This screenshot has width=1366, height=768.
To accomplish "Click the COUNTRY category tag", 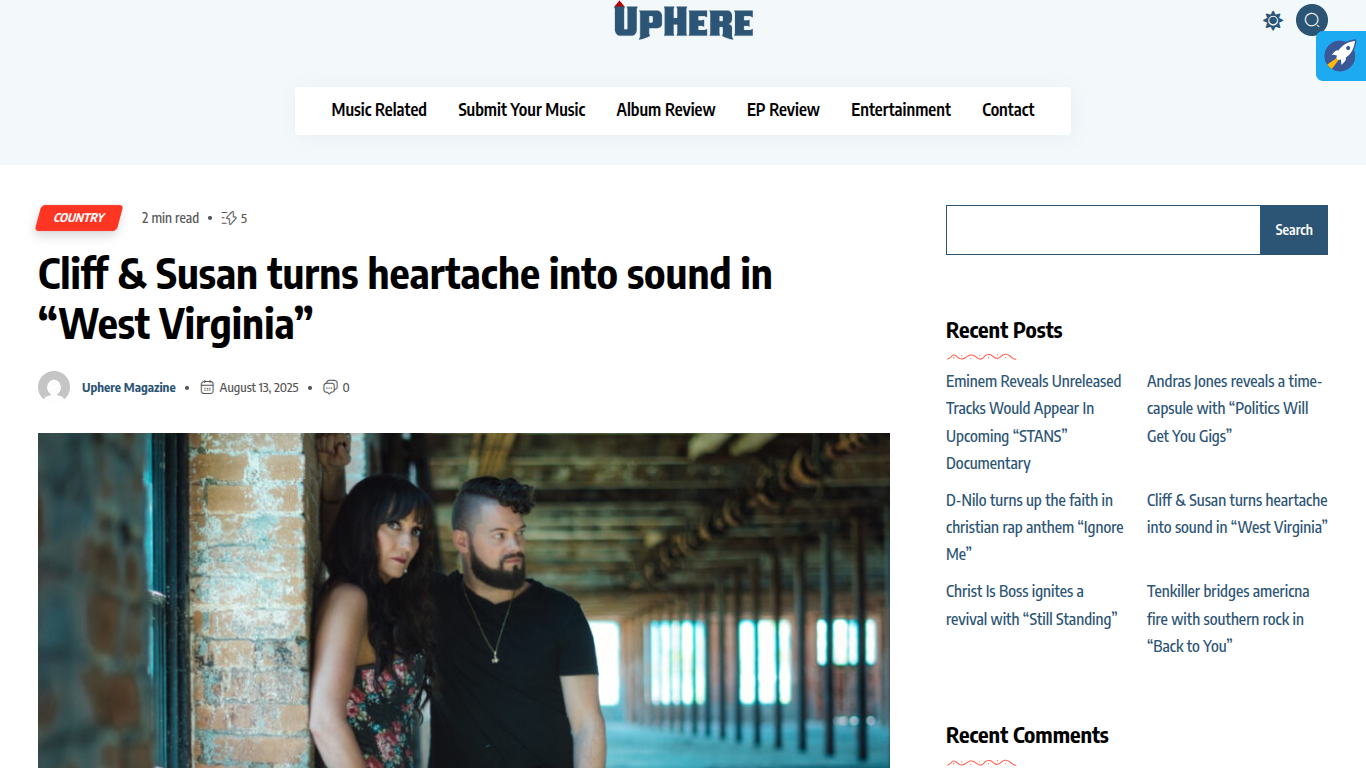I will (x=79, y=218).
